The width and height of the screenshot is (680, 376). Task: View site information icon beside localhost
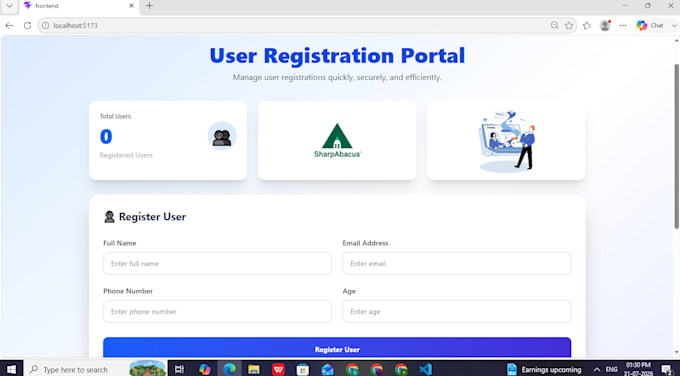point(46,26)
